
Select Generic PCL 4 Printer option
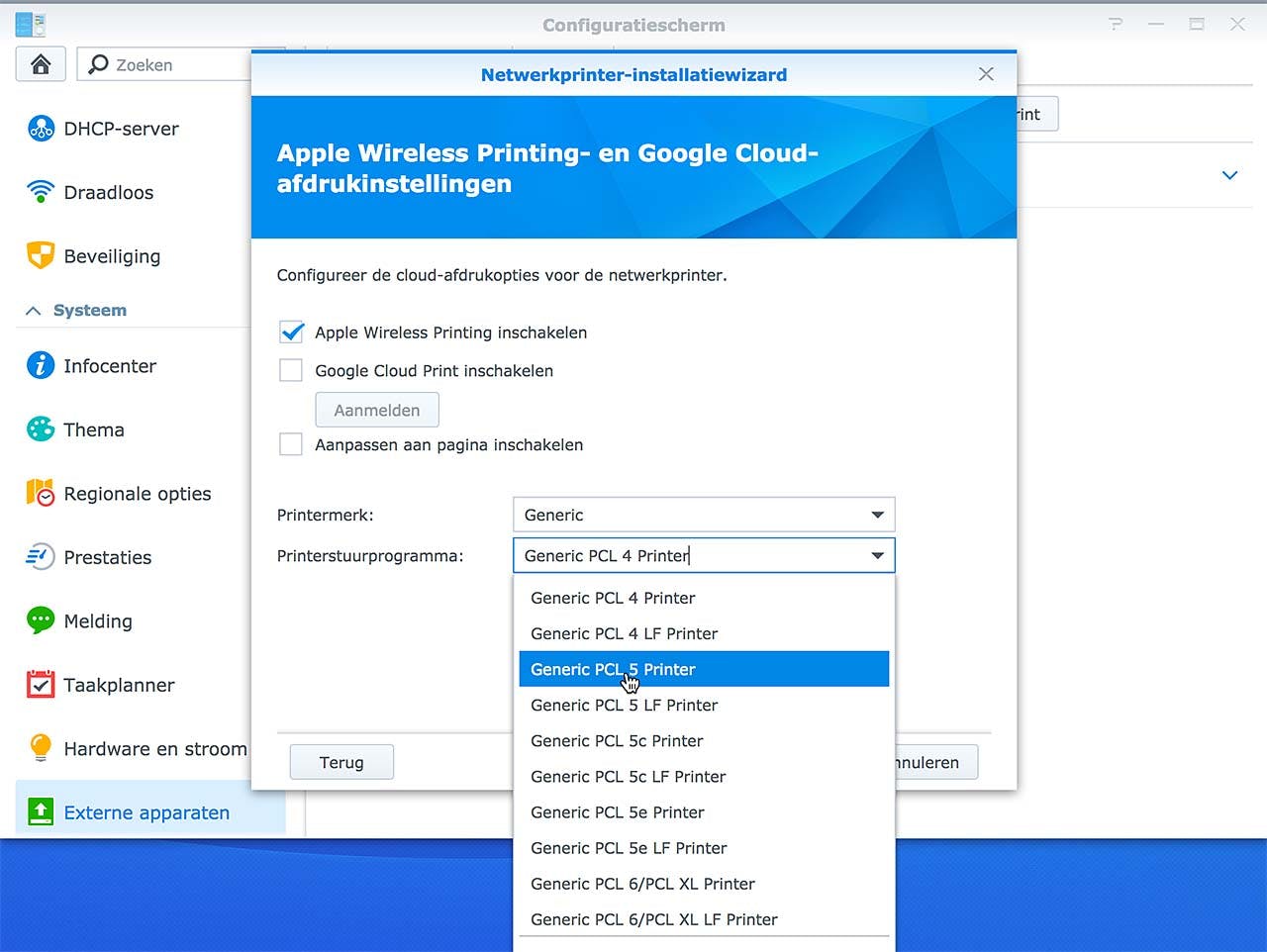tap(704, 598)
